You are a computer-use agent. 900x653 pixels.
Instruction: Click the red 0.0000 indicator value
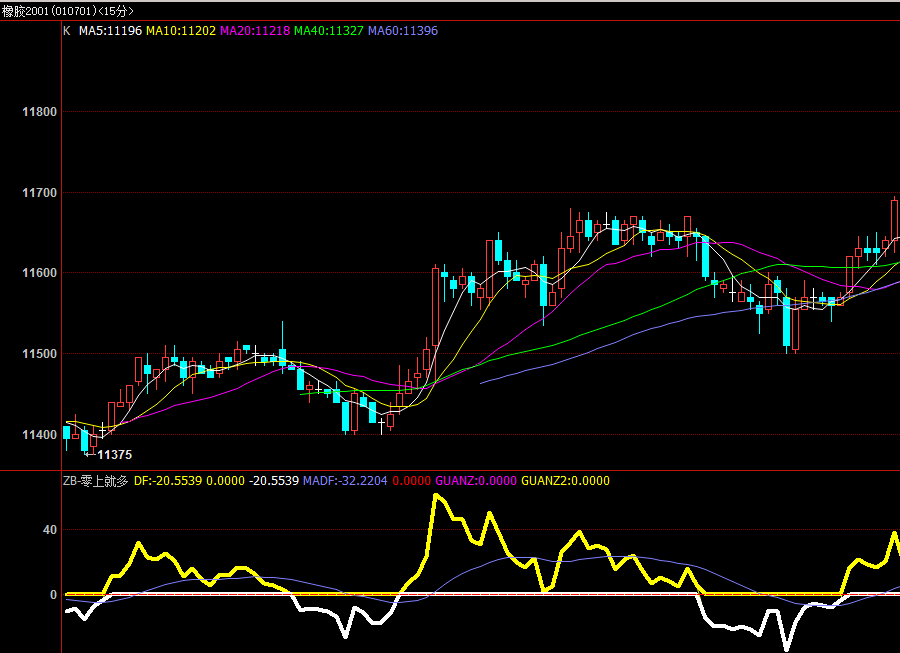(412, 481)
